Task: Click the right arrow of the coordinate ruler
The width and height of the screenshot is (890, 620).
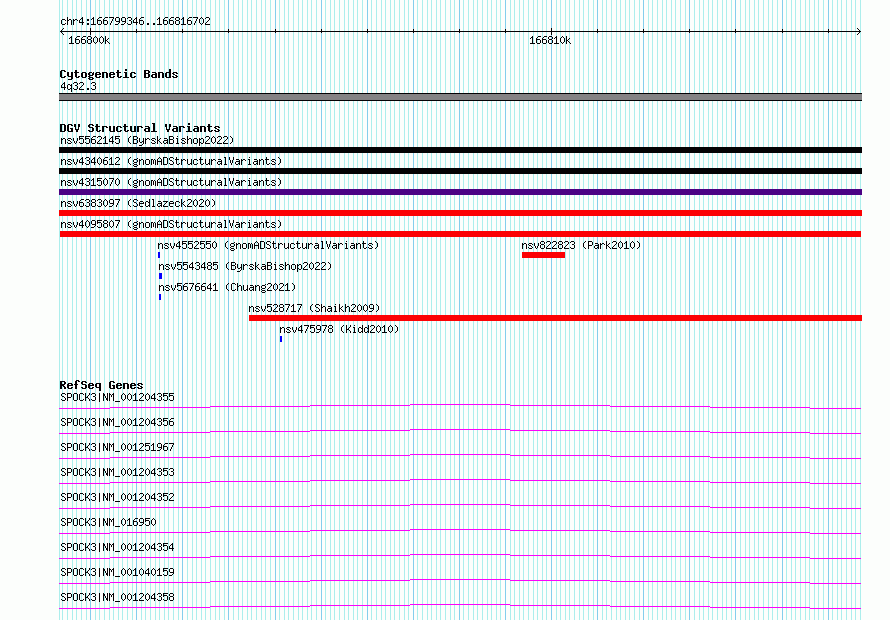Action: [859, 32]
